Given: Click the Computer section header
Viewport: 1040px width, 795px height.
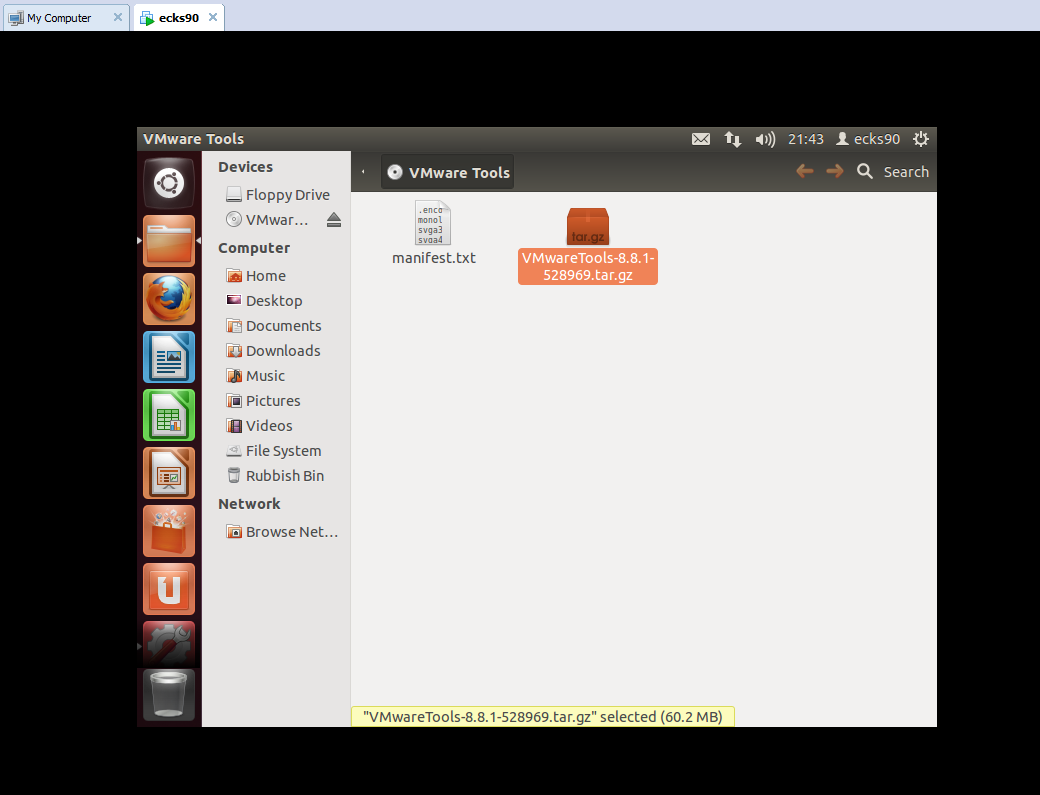Looking at the screenshot, I should (254, 248).
